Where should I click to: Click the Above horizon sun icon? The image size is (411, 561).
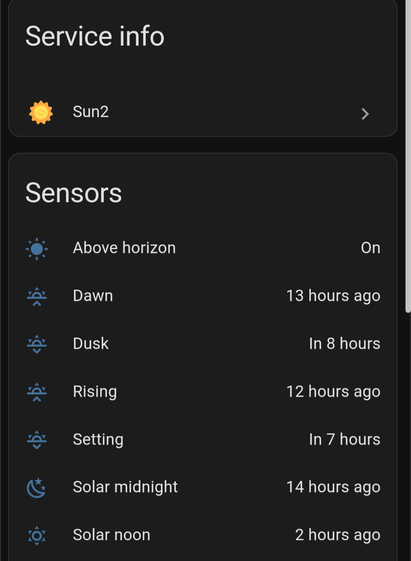click(x=37, y=248)
